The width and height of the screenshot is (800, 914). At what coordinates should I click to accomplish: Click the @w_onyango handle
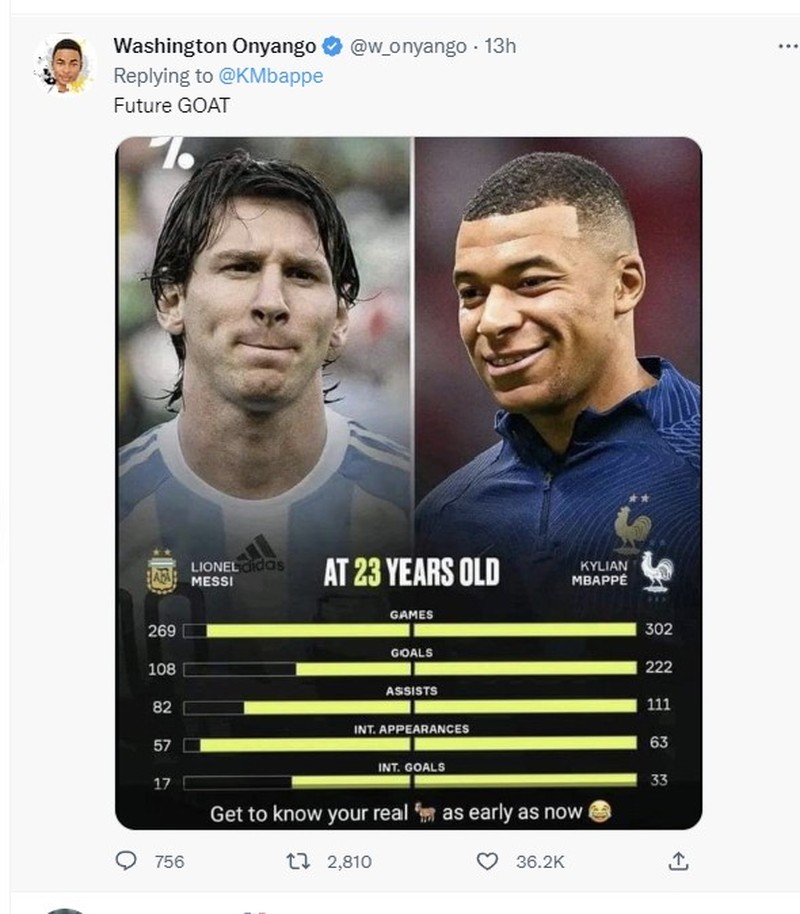coord(407,44)
